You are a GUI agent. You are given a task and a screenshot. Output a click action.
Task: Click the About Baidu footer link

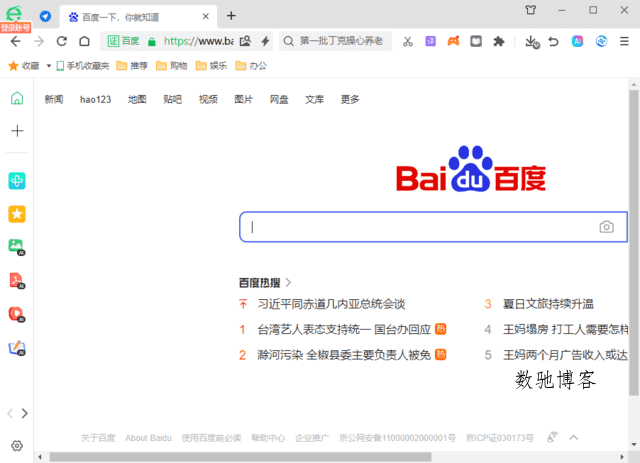(x=149, y=438)
